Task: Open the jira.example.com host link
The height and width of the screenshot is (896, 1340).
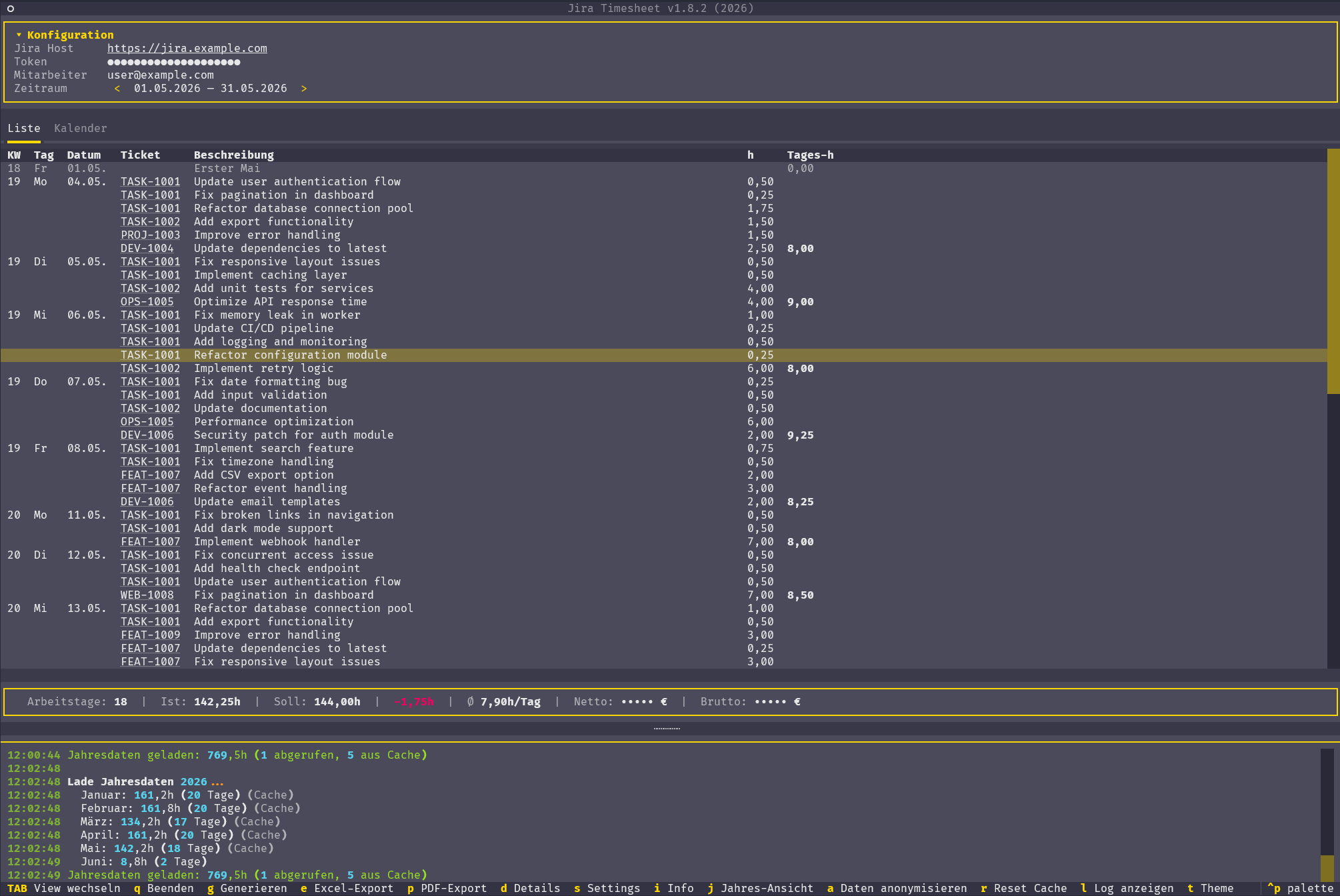Action: (187, 48)
